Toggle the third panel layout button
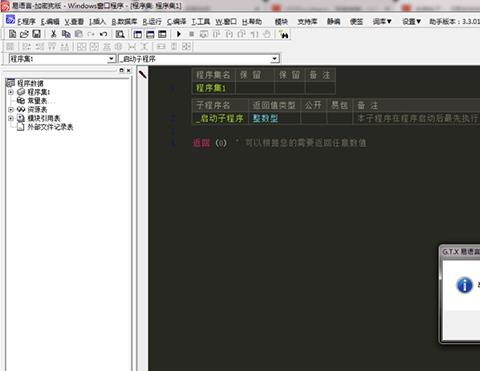 [x=162, y=34]
